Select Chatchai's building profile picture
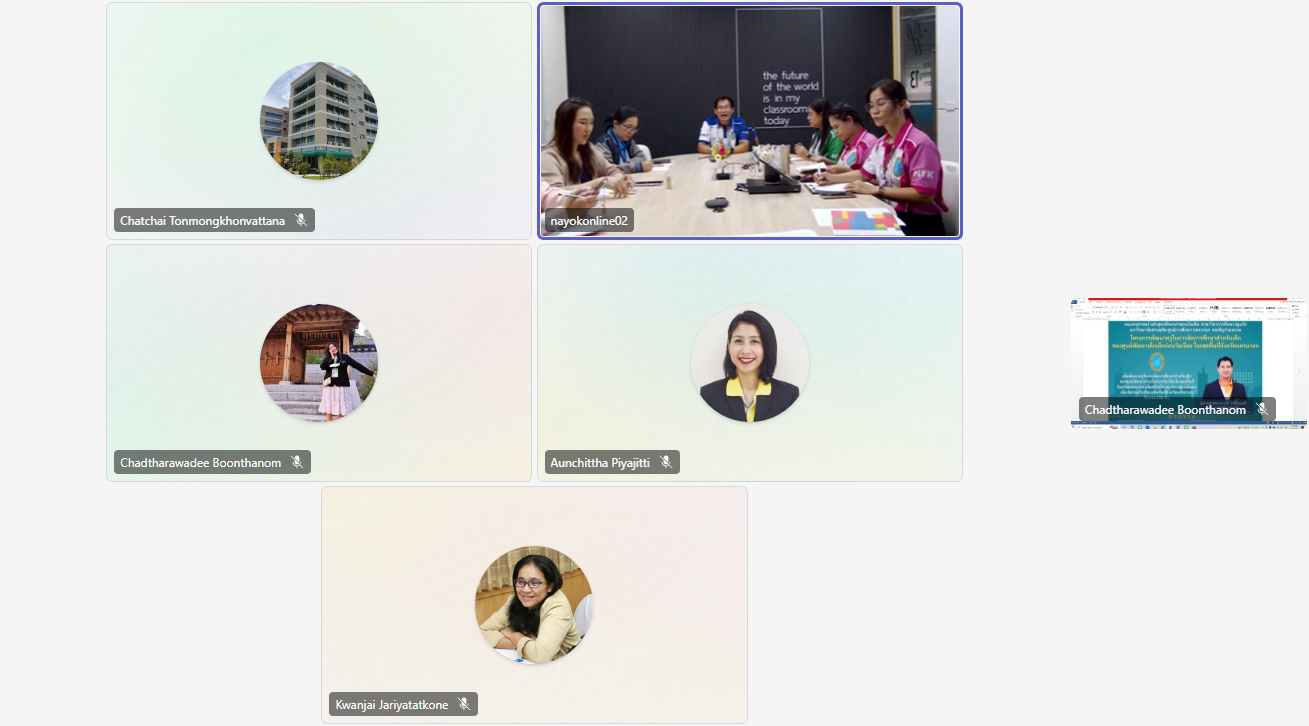The height and width of the screenshot is (726, 1309). pos(319,121)
